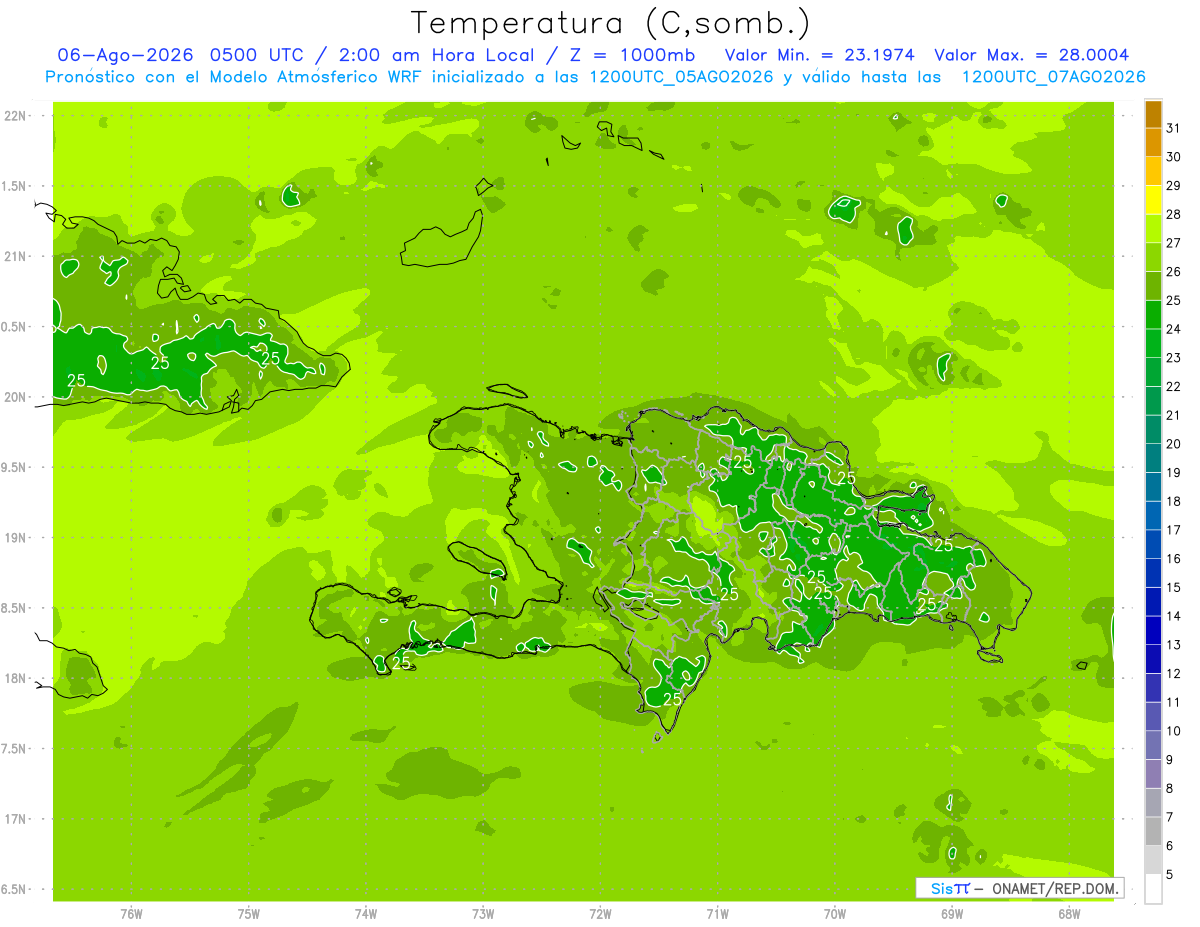
Task: Click the "71W" longitude axis label
Action: [x=717, y=914]
